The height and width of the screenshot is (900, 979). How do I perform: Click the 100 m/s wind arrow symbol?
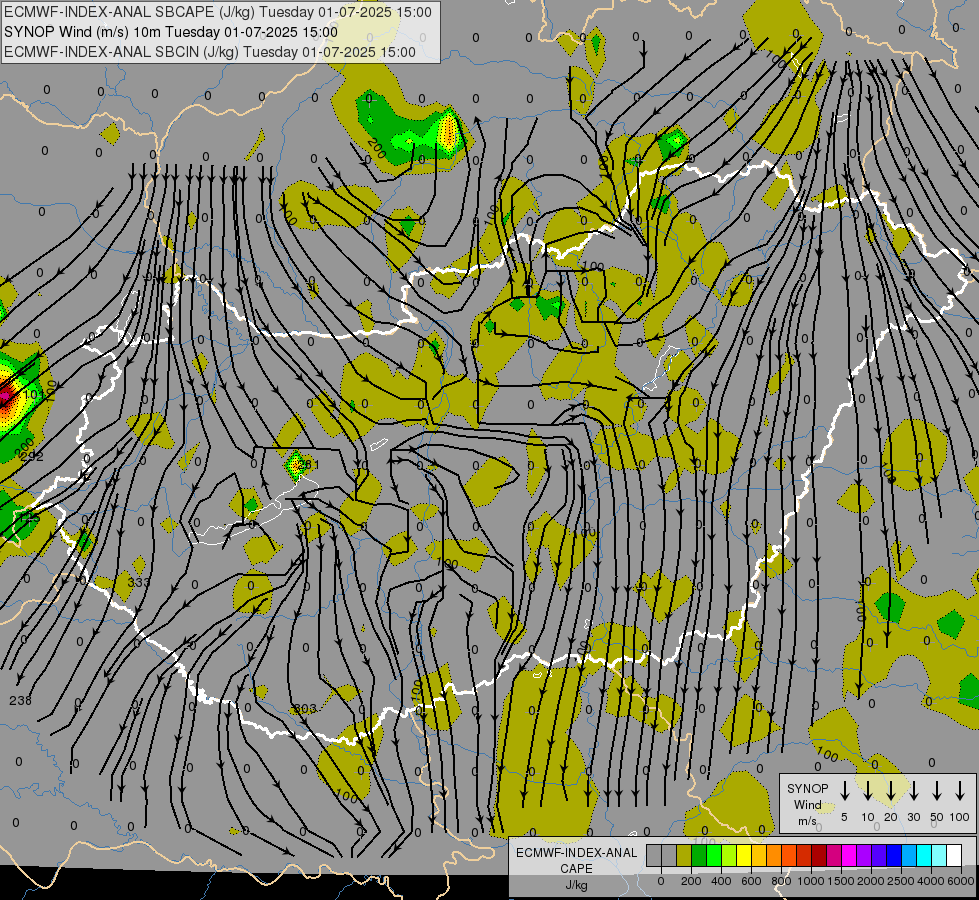pyautogui.click(x=960, y=791)
